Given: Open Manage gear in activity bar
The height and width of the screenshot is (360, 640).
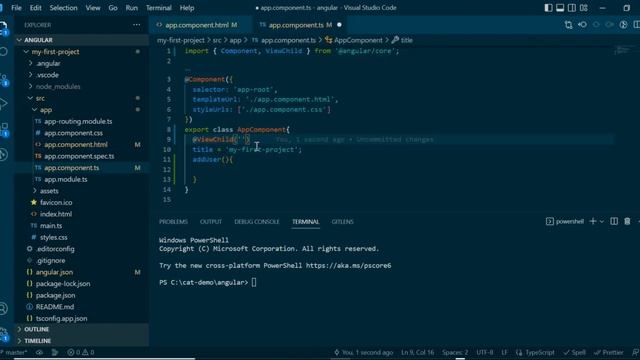Looking at the screenshot, I should (4, 334).
